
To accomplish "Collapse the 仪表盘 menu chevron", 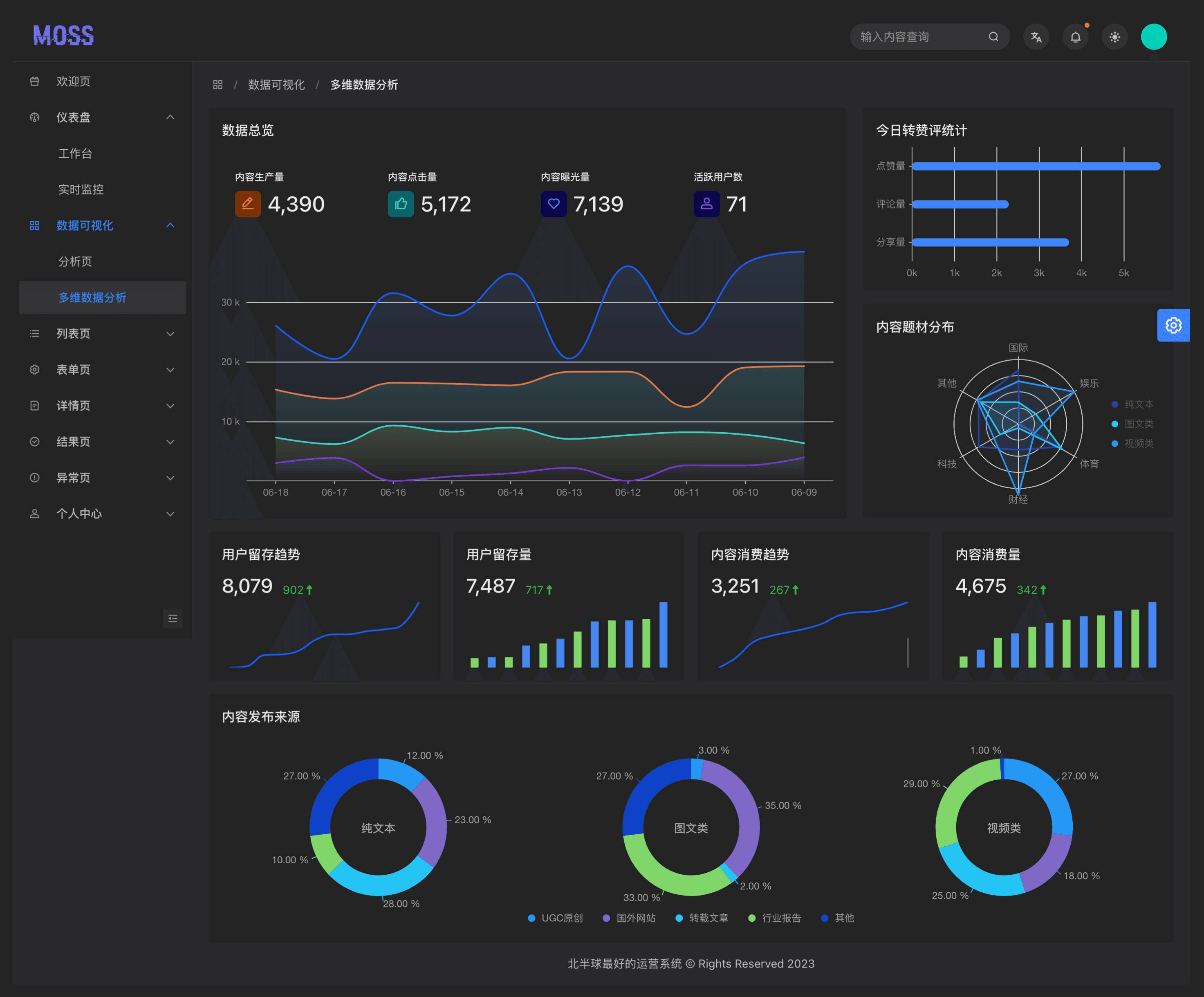I will click(x=170, y=118).
